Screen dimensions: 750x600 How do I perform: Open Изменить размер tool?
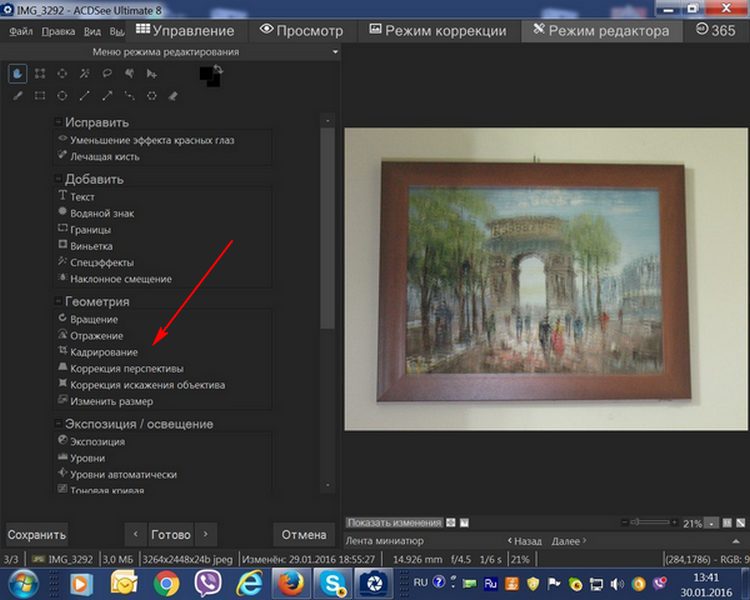[106, 401]
